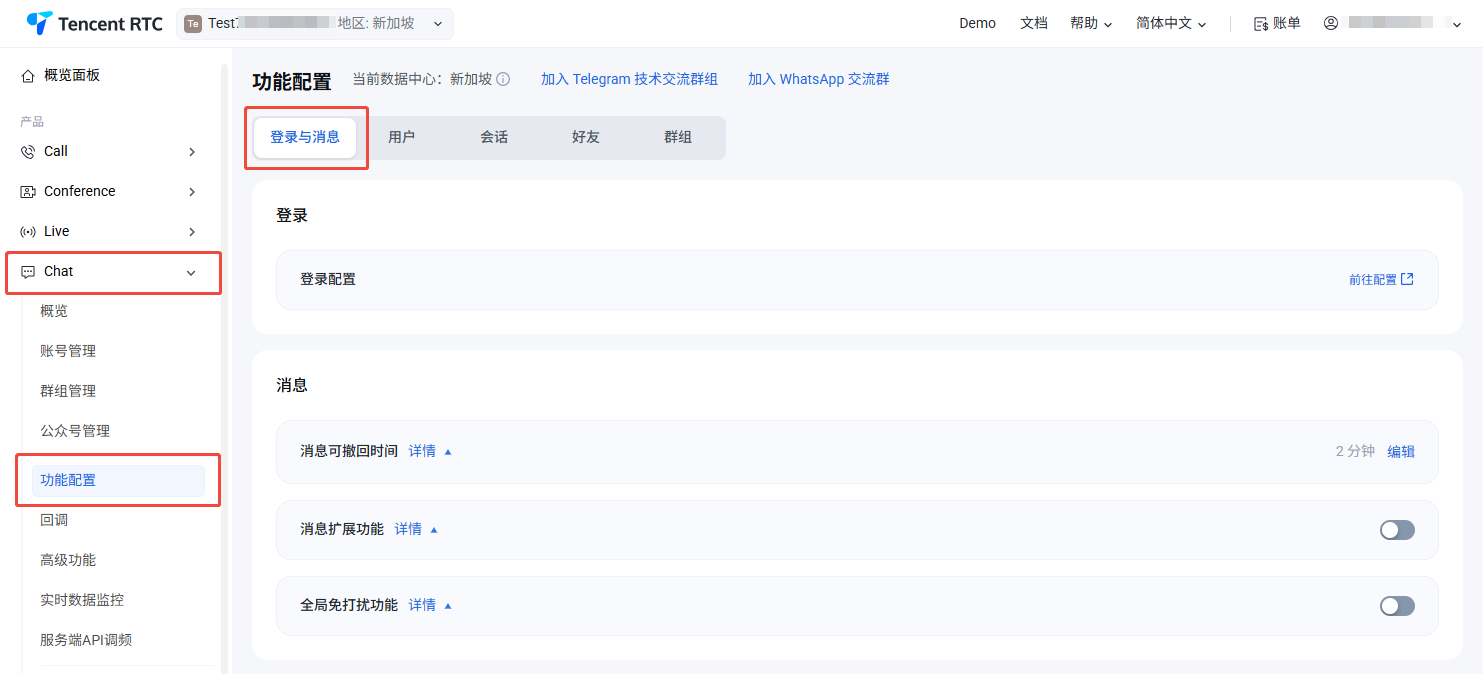Expand the Conference submenu chevron
1483x674 pixels.
pyautogui.click(x=192, y=192)
